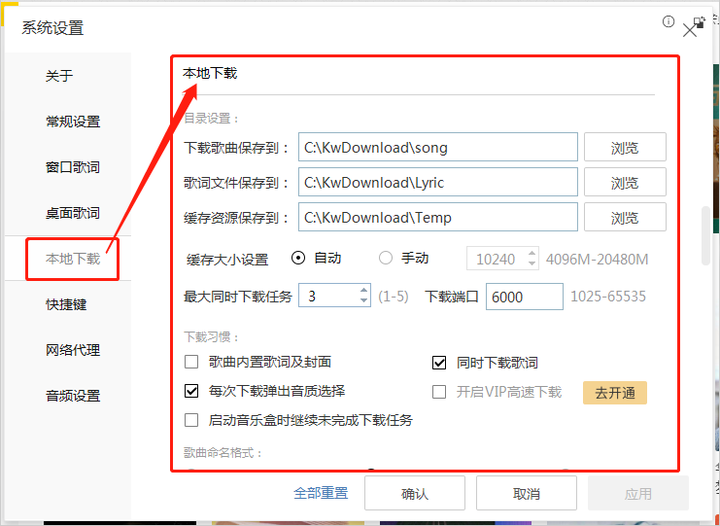The height and width of the screenshot is (526, 720).
Task: Go to 网络代理 settings
Action: 73,350
